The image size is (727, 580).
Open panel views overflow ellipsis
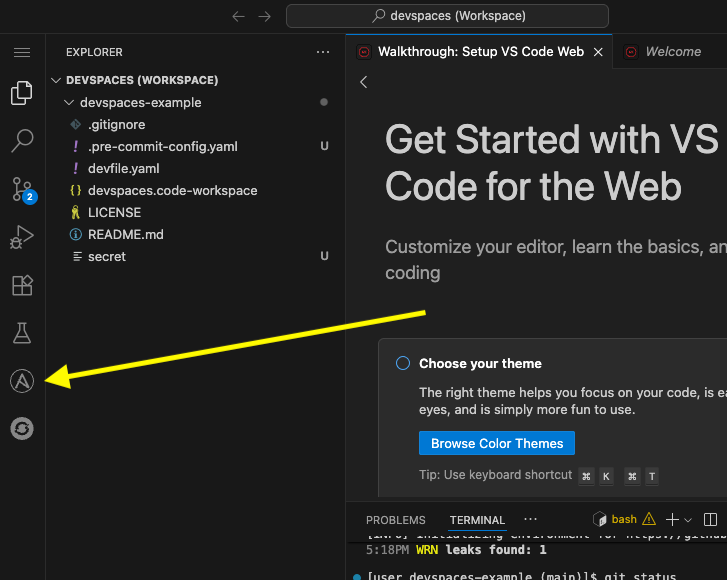pyautogui.click(x=530, y=519)
